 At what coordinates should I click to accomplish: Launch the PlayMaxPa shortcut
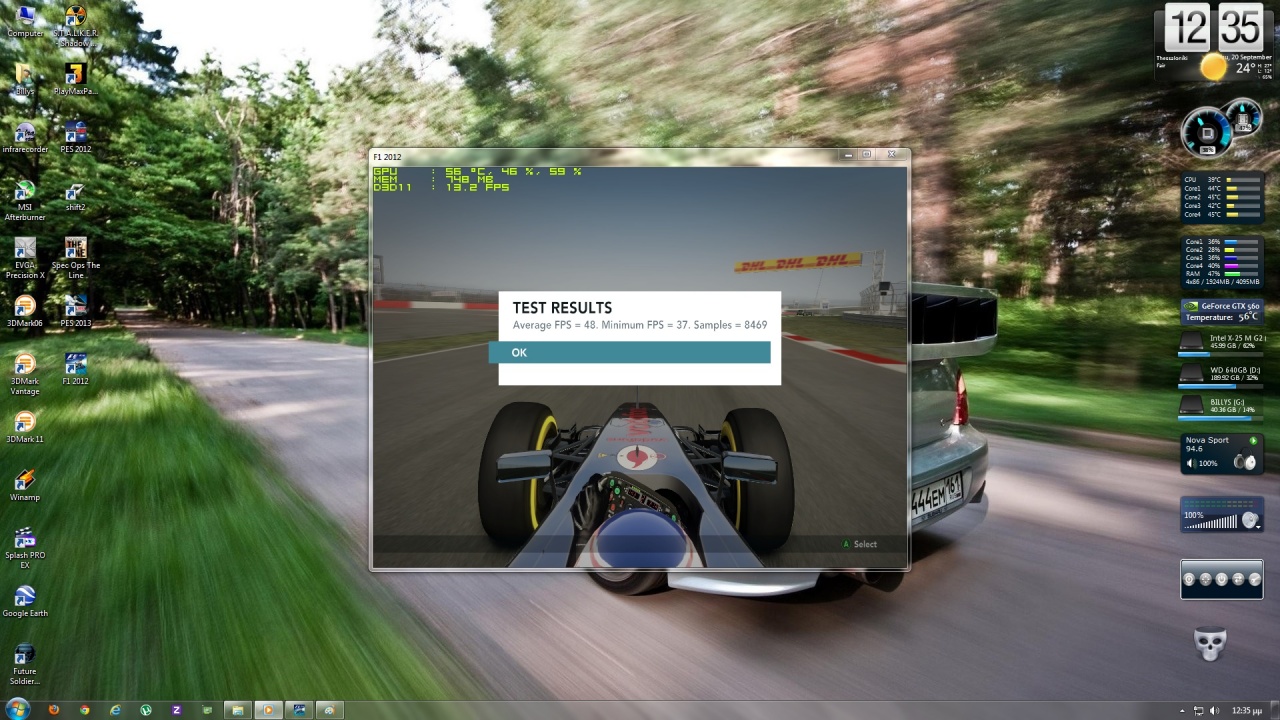tap(75, 79)
